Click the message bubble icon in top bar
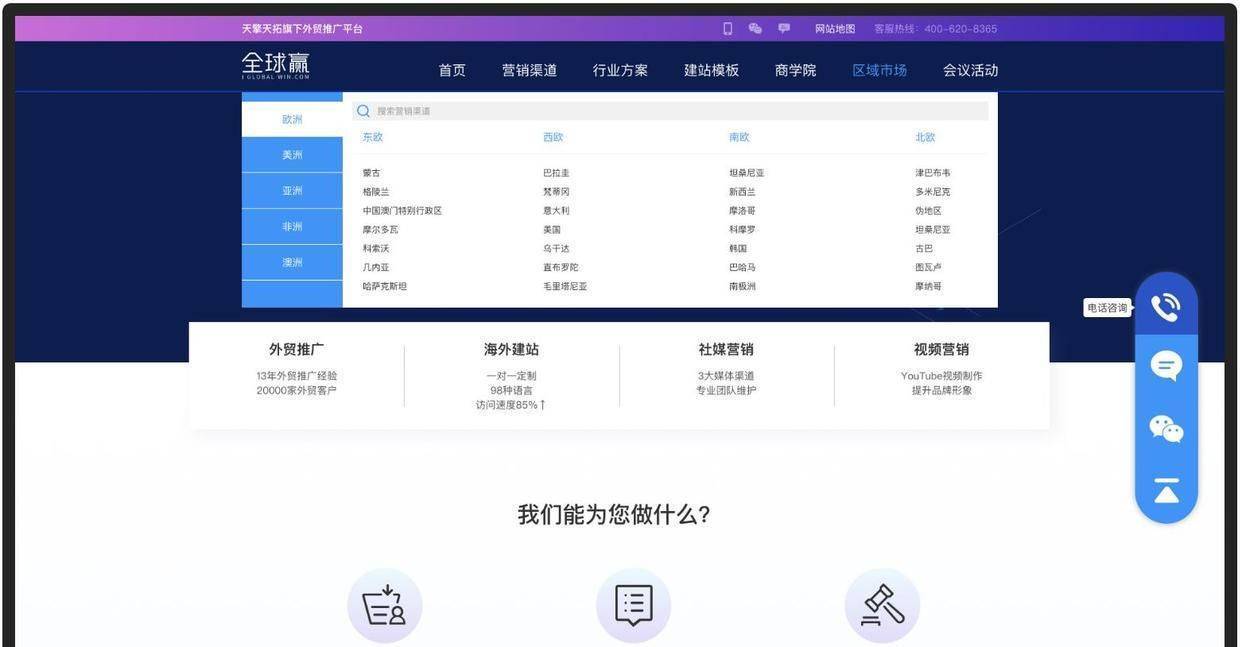Image resolution: width=1242 pixels, height=647 pixels. click(784, 29)
